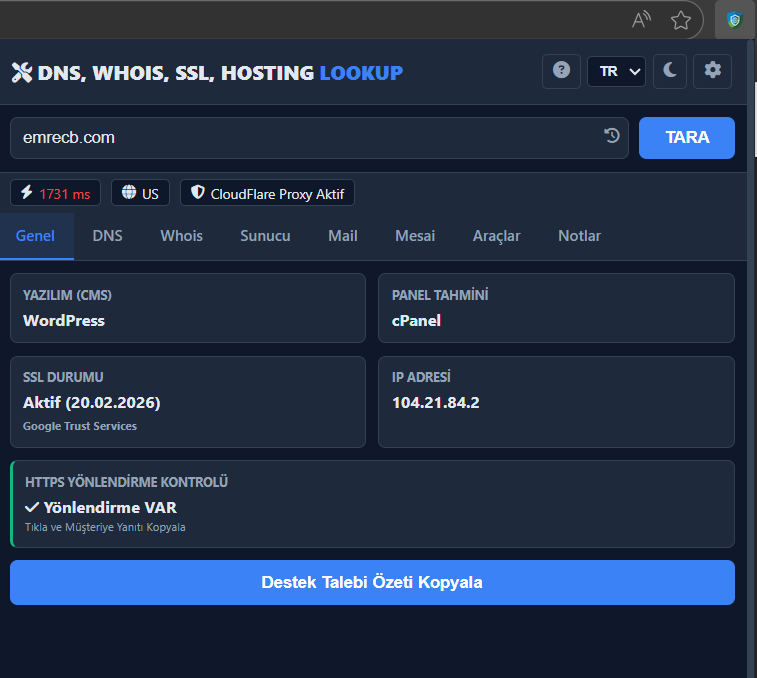Open the Araçlar tab

[496, 236]
